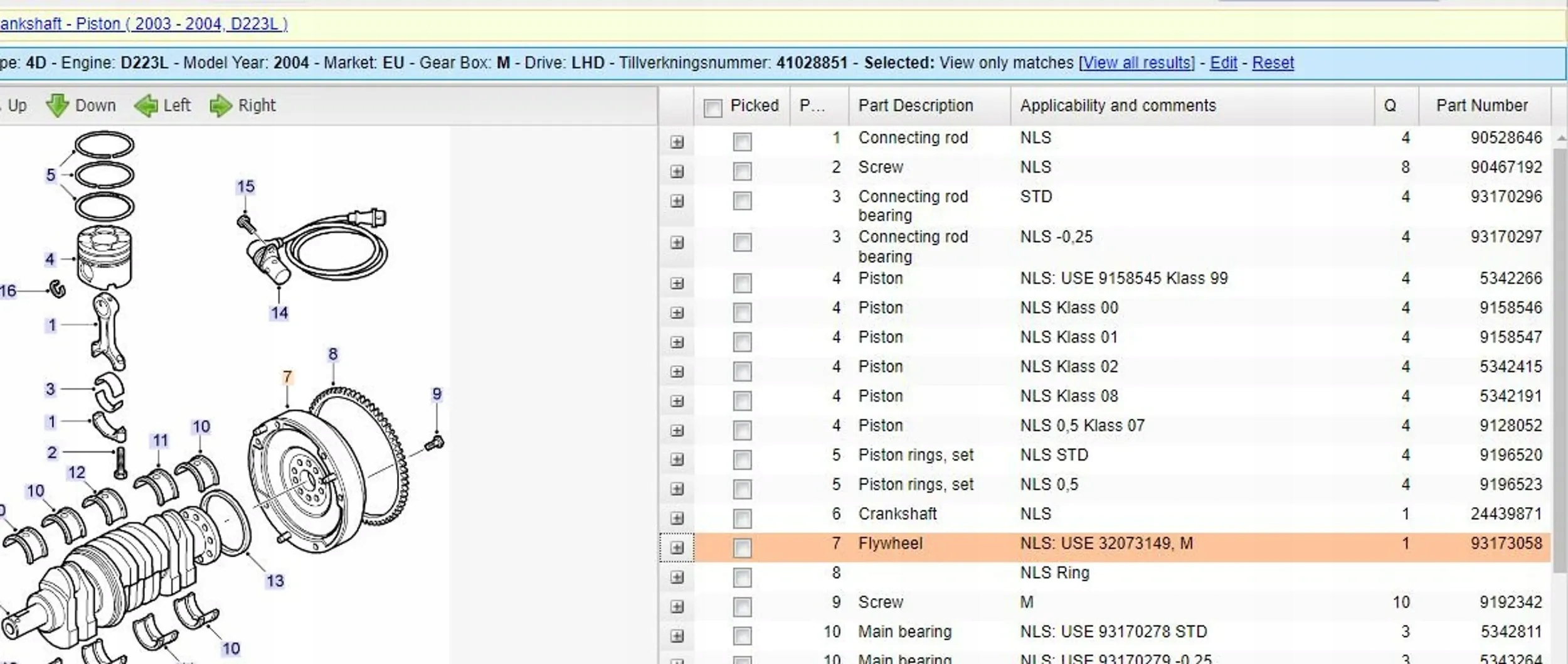1568x664 pixels.
Task: Click part number 9128052
Action: 1510,426
